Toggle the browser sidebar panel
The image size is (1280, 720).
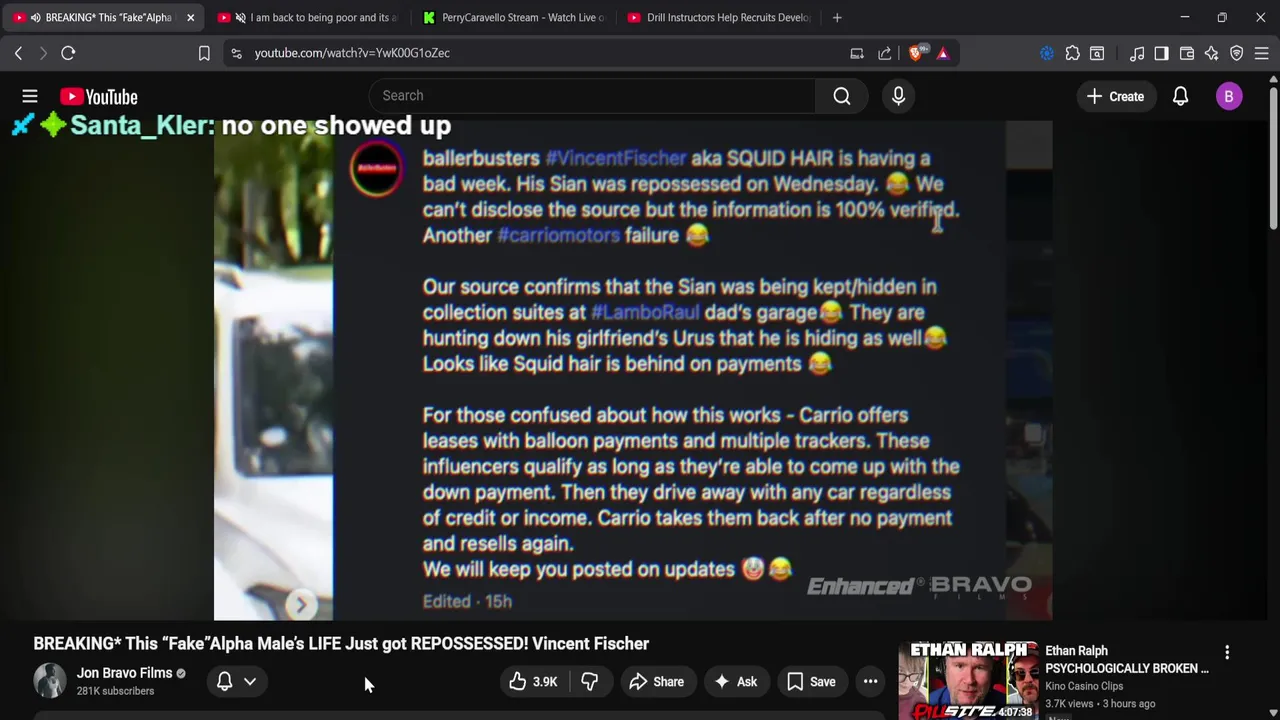(x=1161, y=53)
